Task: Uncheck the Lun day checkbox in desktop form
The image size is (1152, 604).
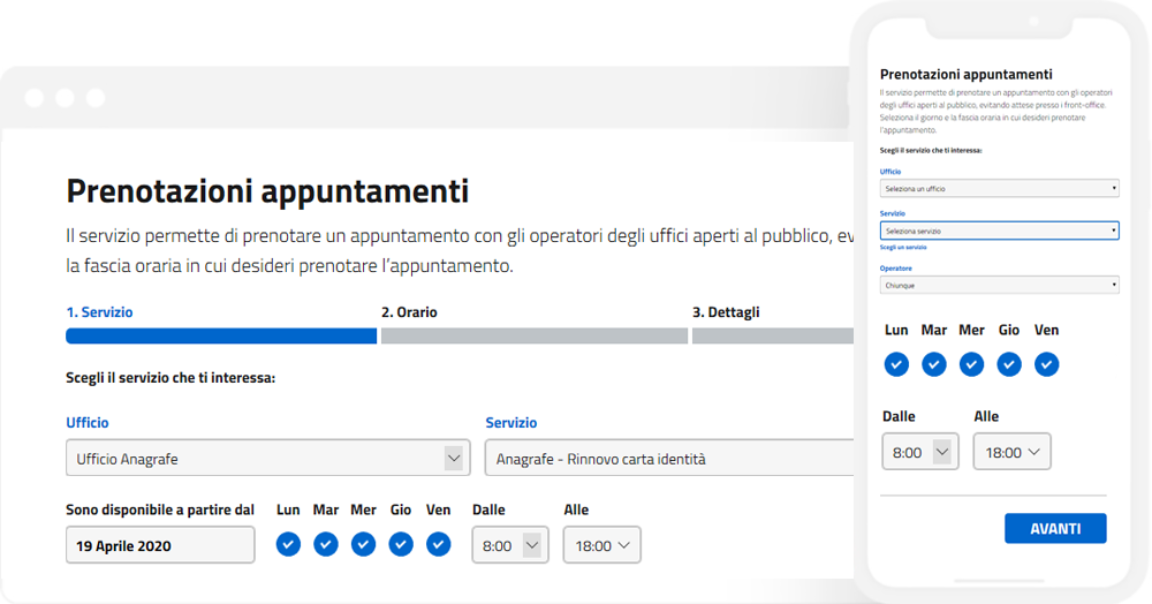Action: [288, 544]
